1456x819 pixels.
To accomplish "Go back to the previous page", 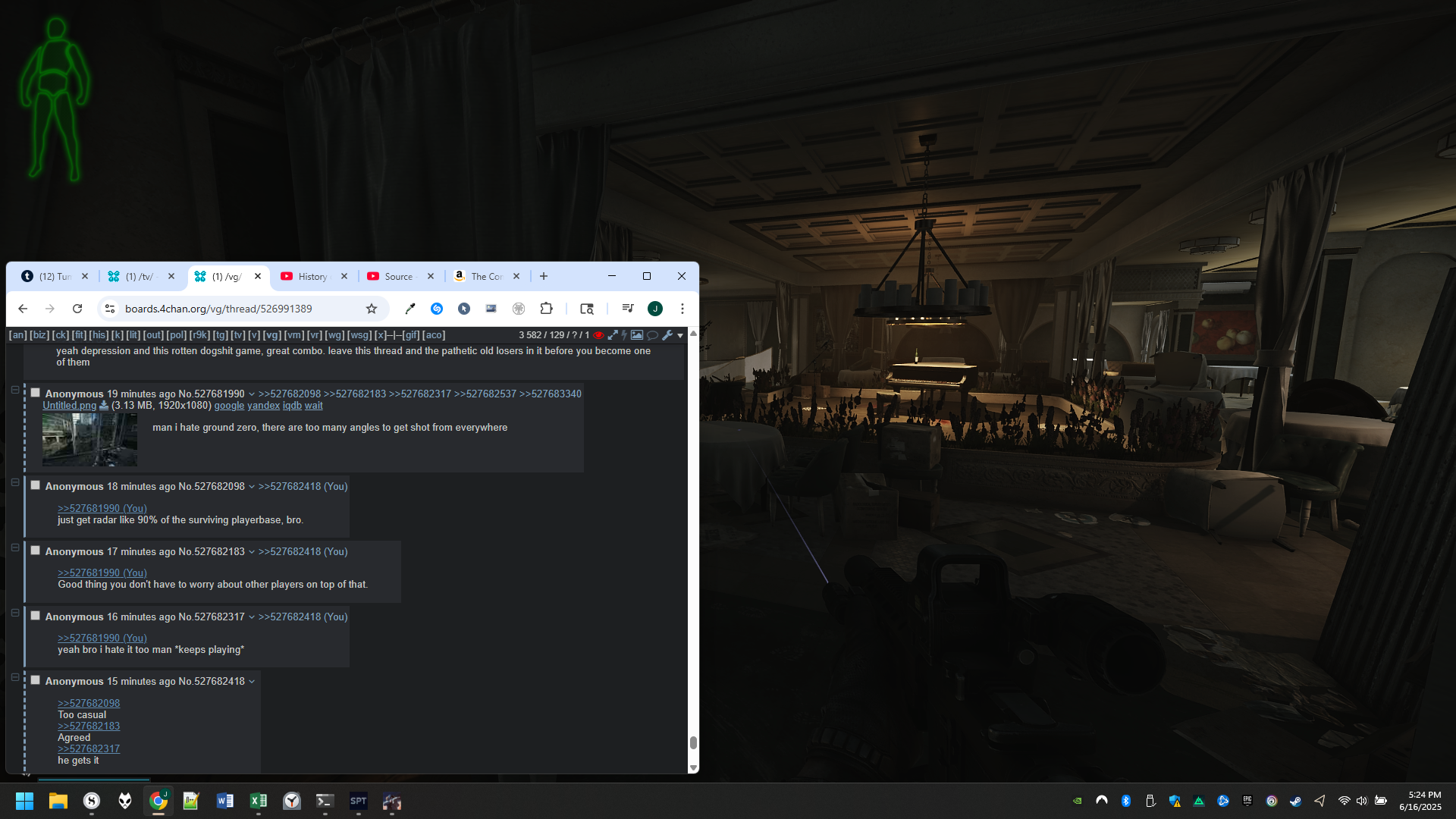I will point(23,309).
